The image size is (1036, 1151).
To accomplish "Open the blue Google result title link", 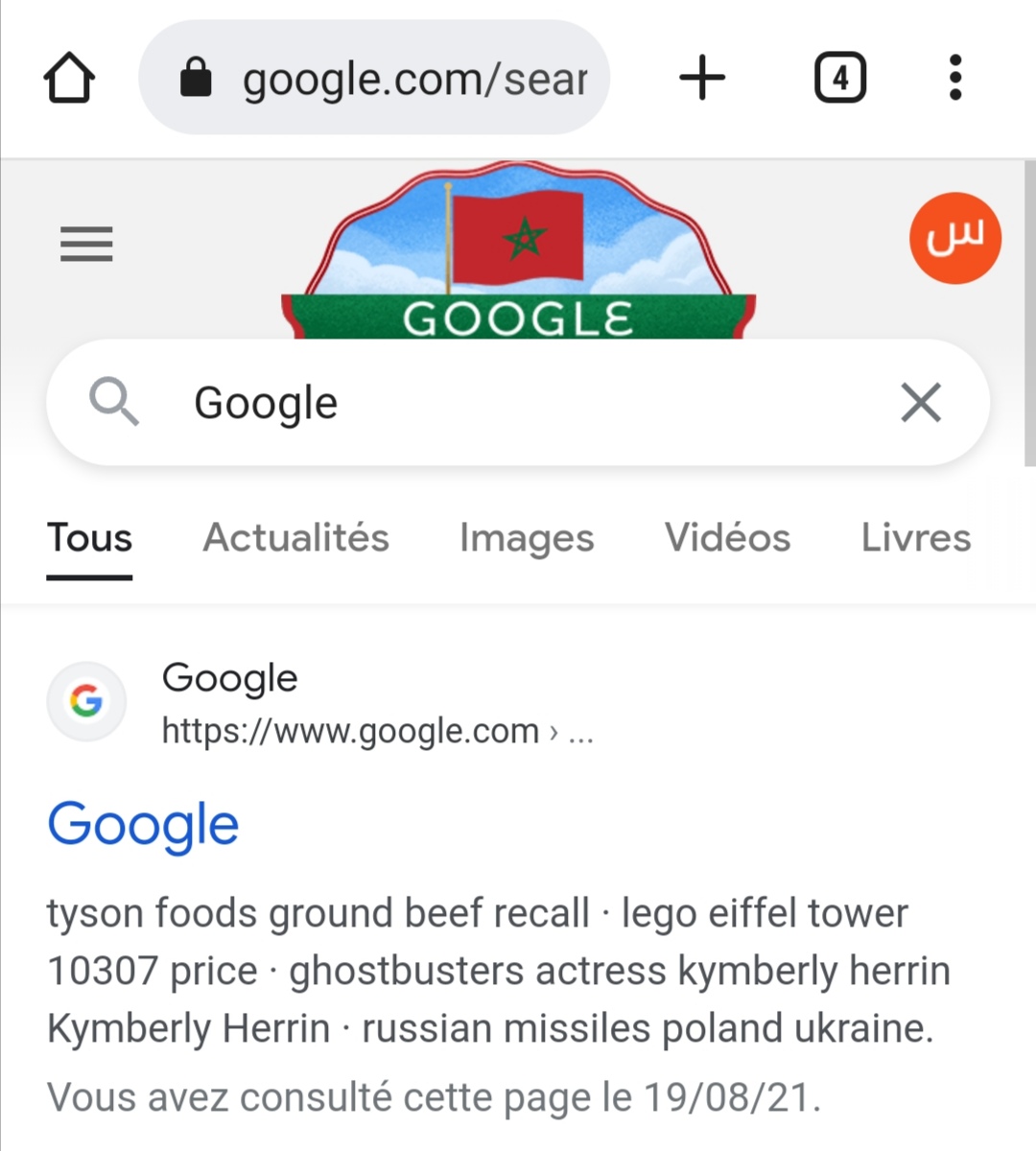I will [143, 825].
